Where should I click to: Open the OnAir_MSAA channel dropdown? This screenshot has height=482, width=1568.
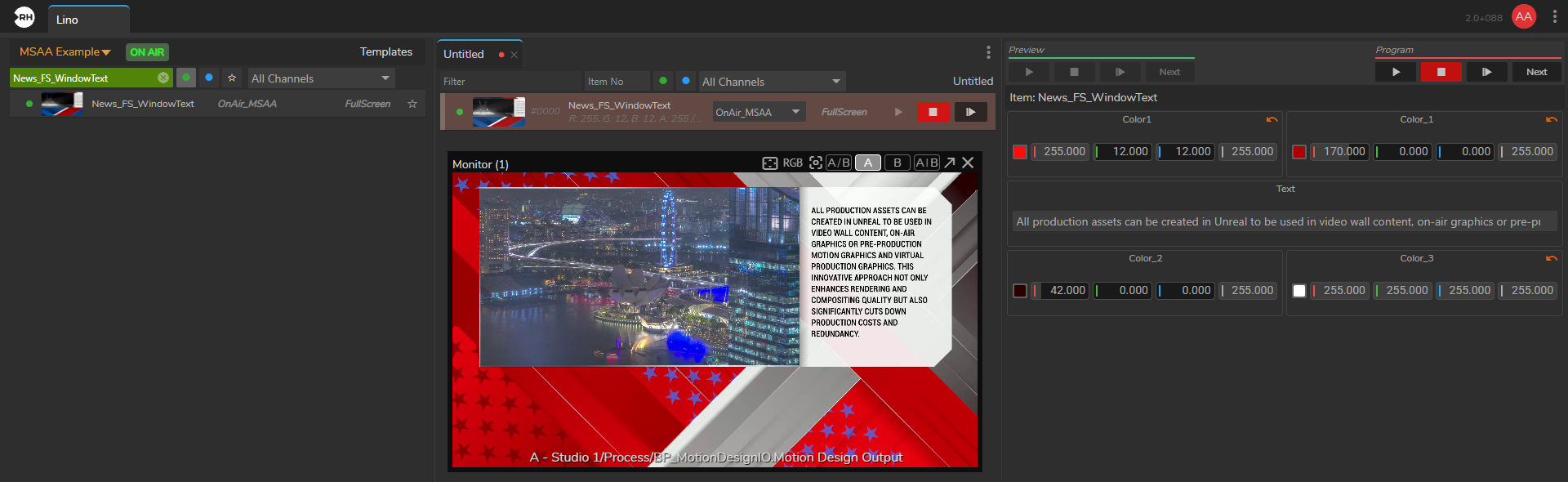[x=758, y=112]
